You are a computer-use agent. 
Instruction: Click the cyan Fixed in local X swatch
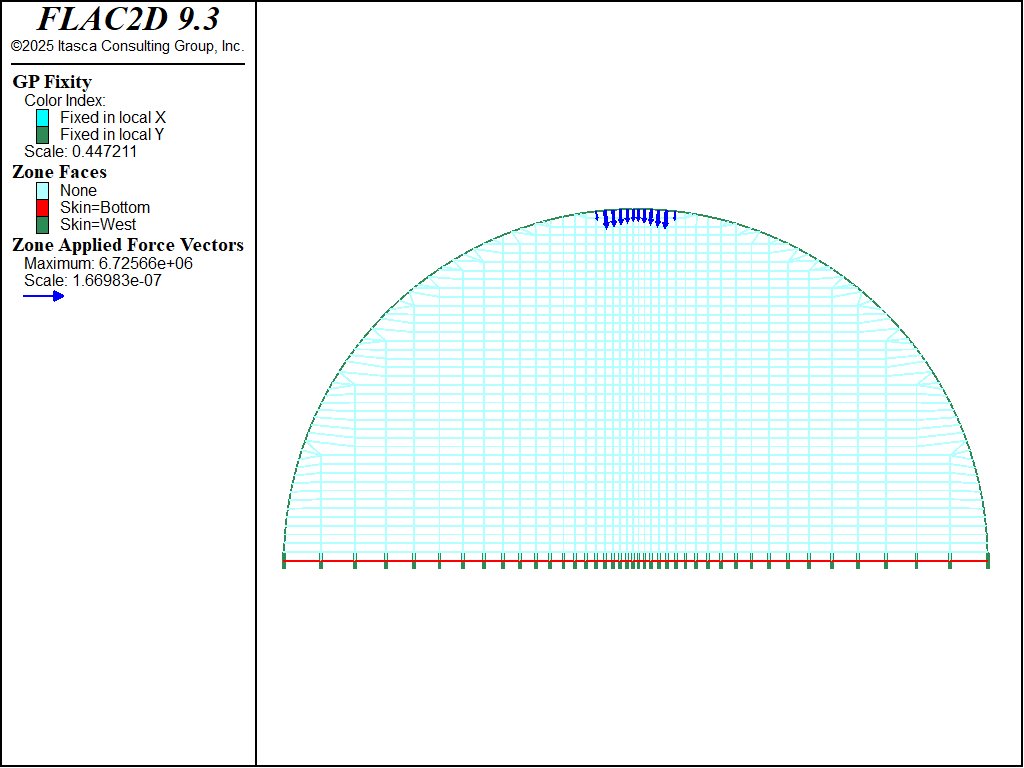42,118
